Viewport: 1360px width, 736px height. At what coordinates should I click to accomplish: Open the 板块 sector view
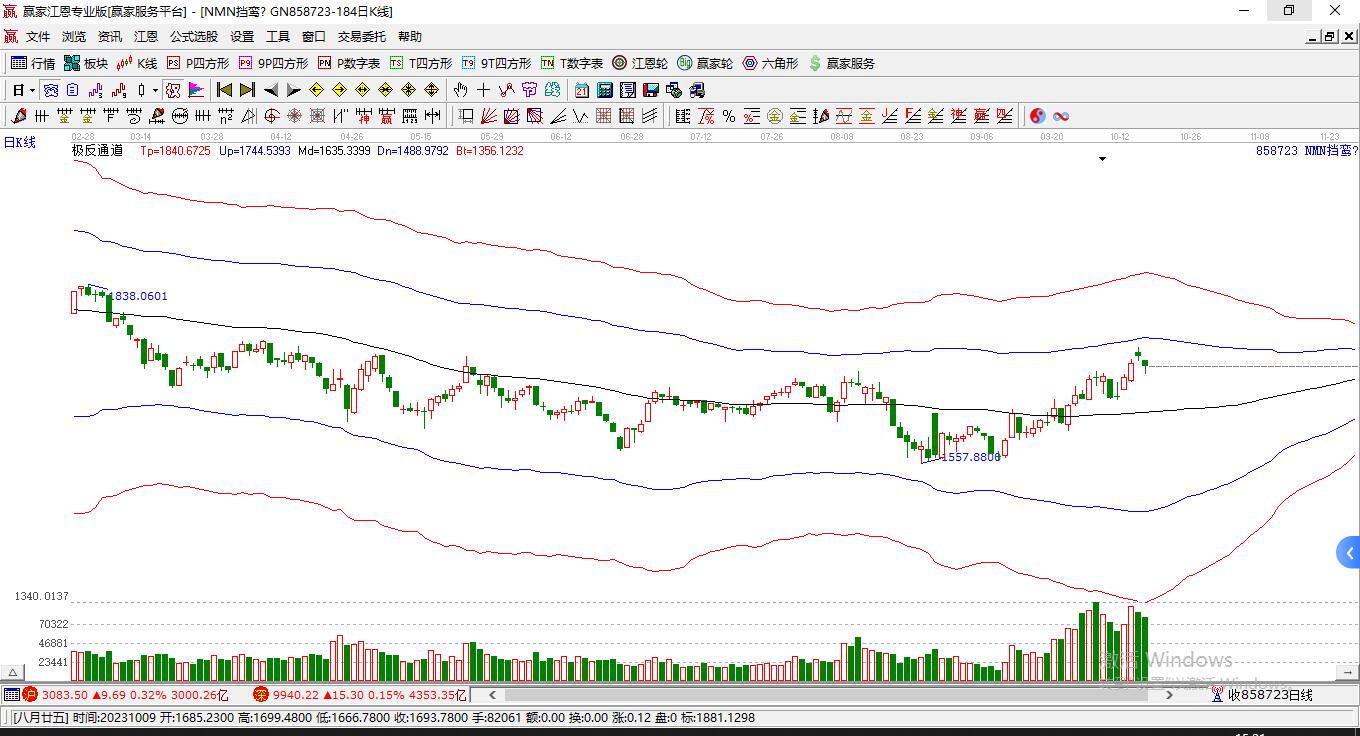point(86,63)
